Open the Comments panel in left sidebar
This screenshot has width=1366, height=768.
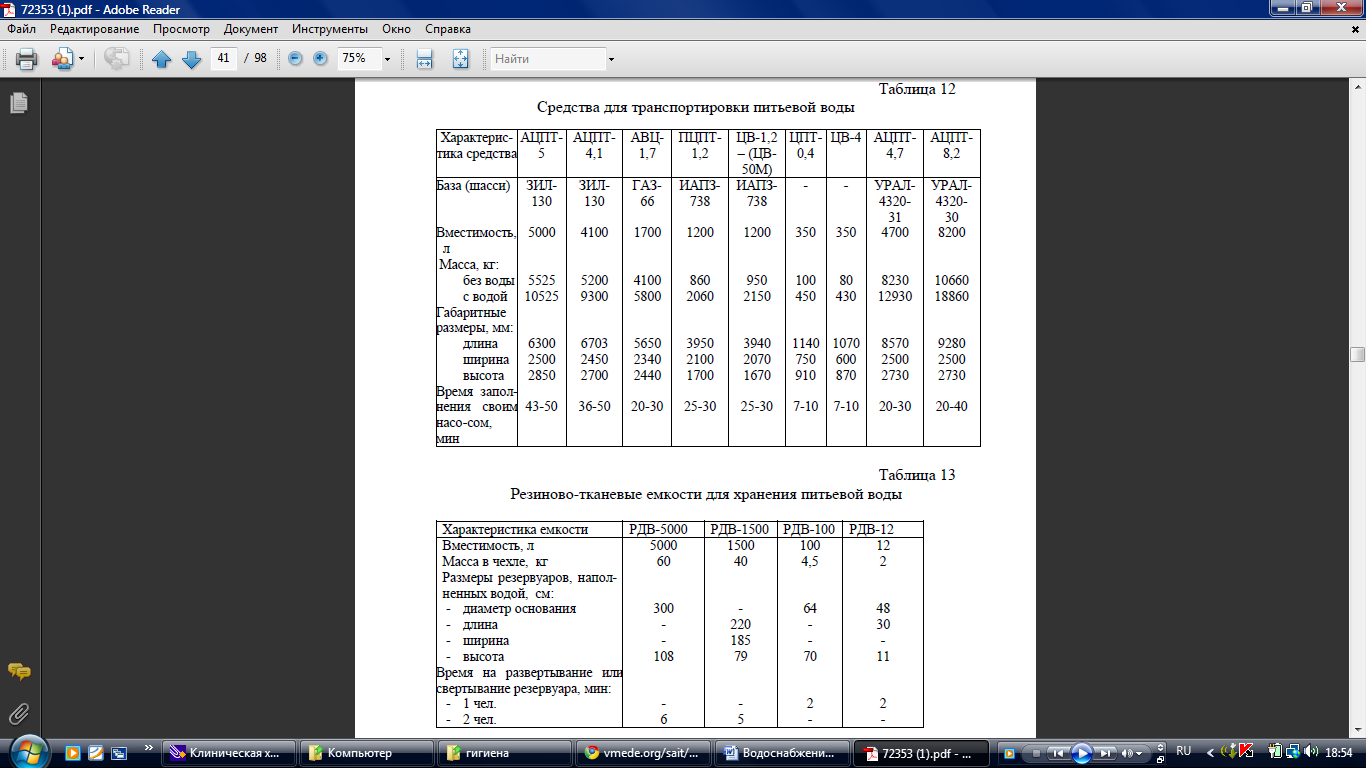tap(18, 671)
